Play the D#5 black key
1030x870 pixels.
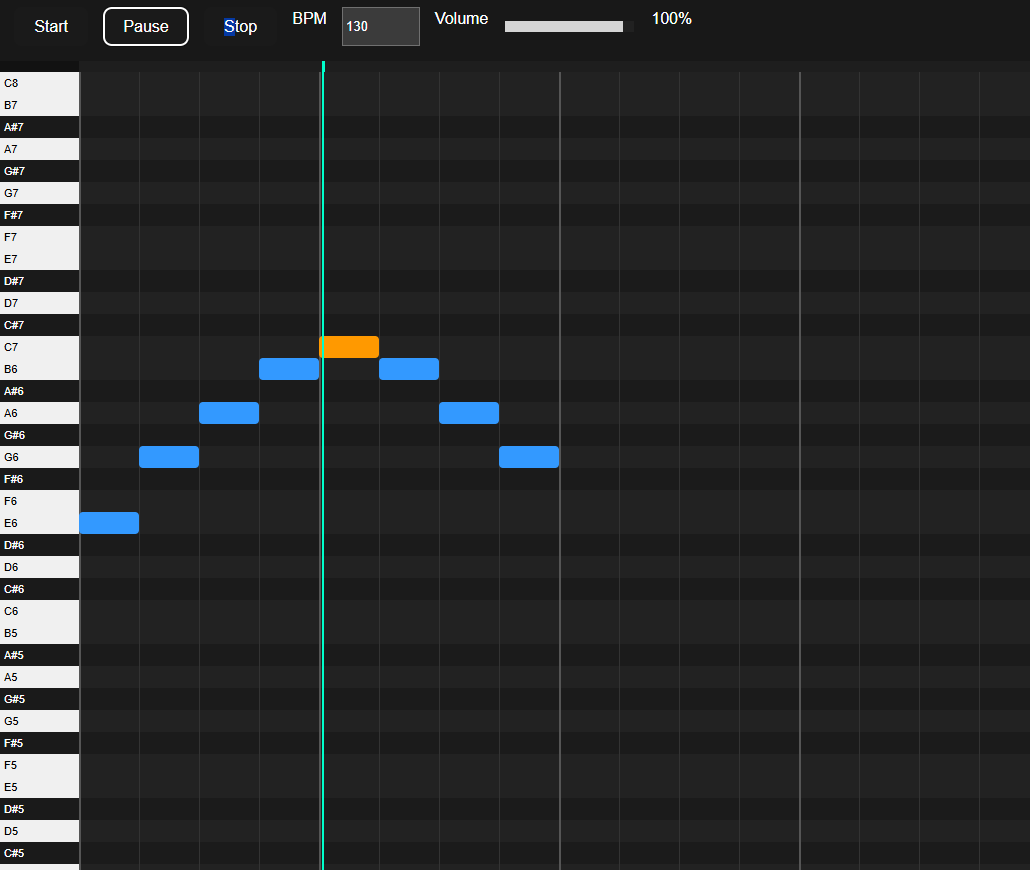[39, 809]
